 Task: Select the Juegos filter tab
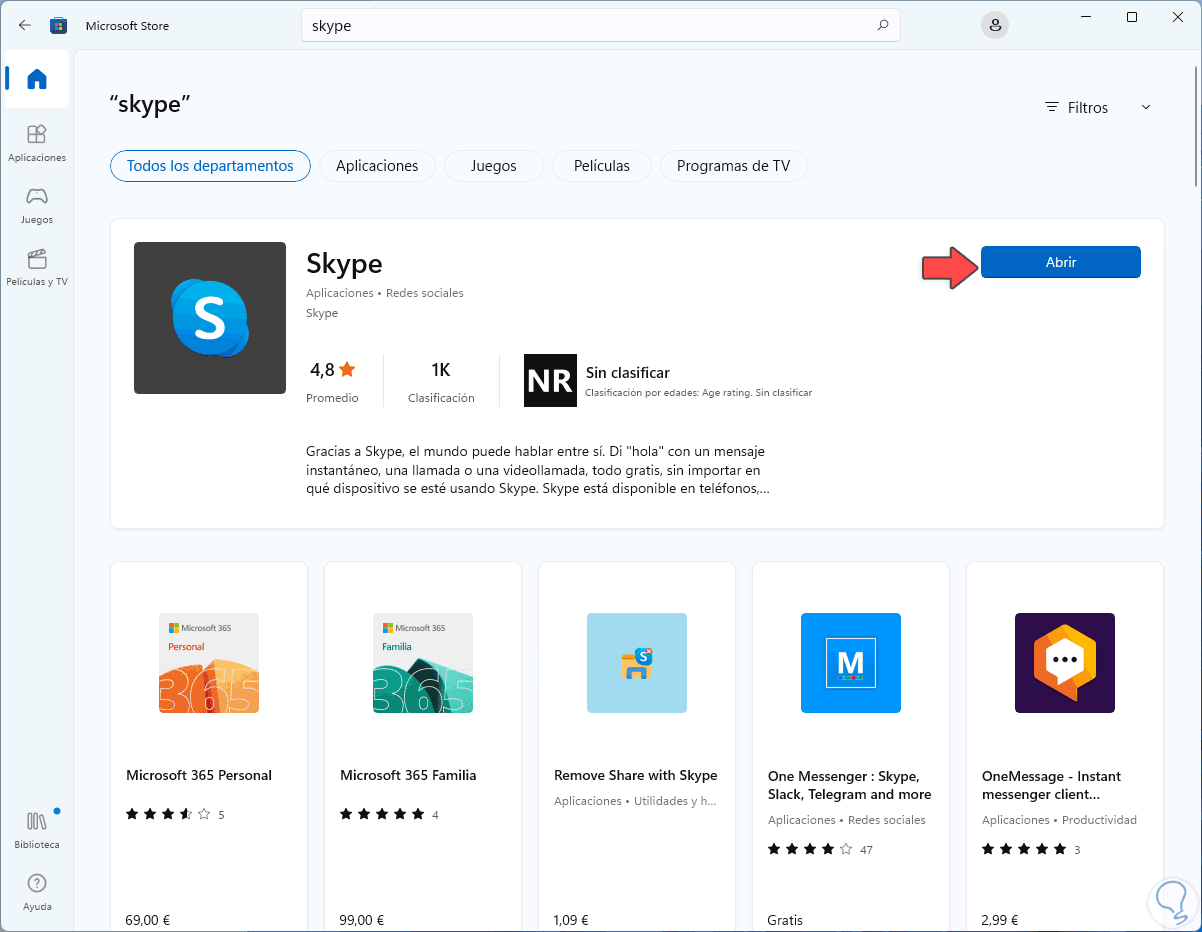coord(494,166)
